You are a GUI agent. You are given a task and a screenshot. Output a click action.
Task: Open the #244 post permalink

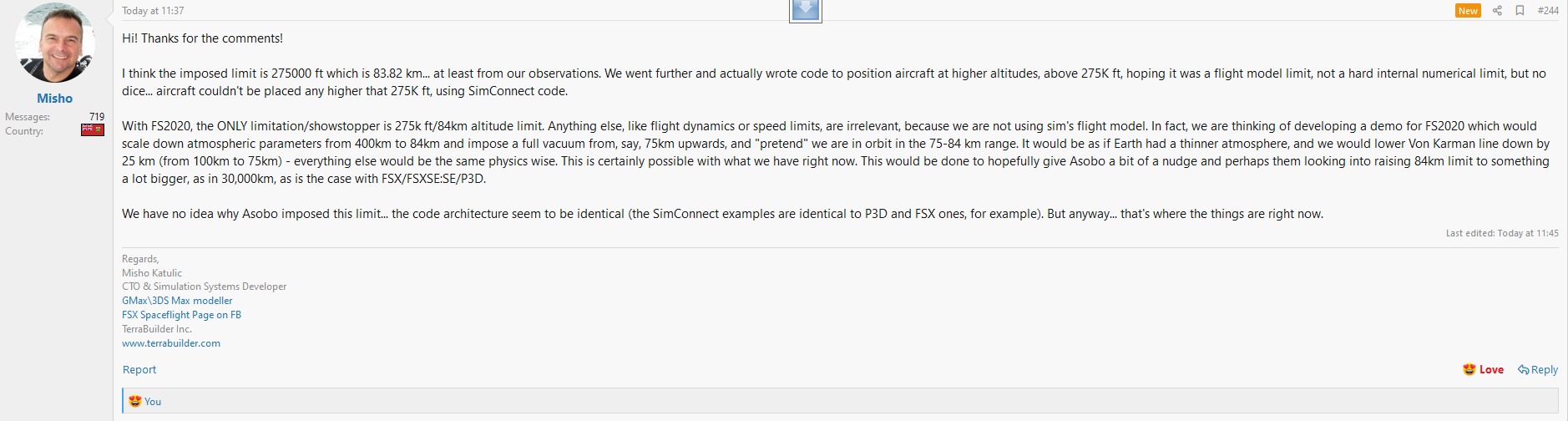tap(1548, 11)
